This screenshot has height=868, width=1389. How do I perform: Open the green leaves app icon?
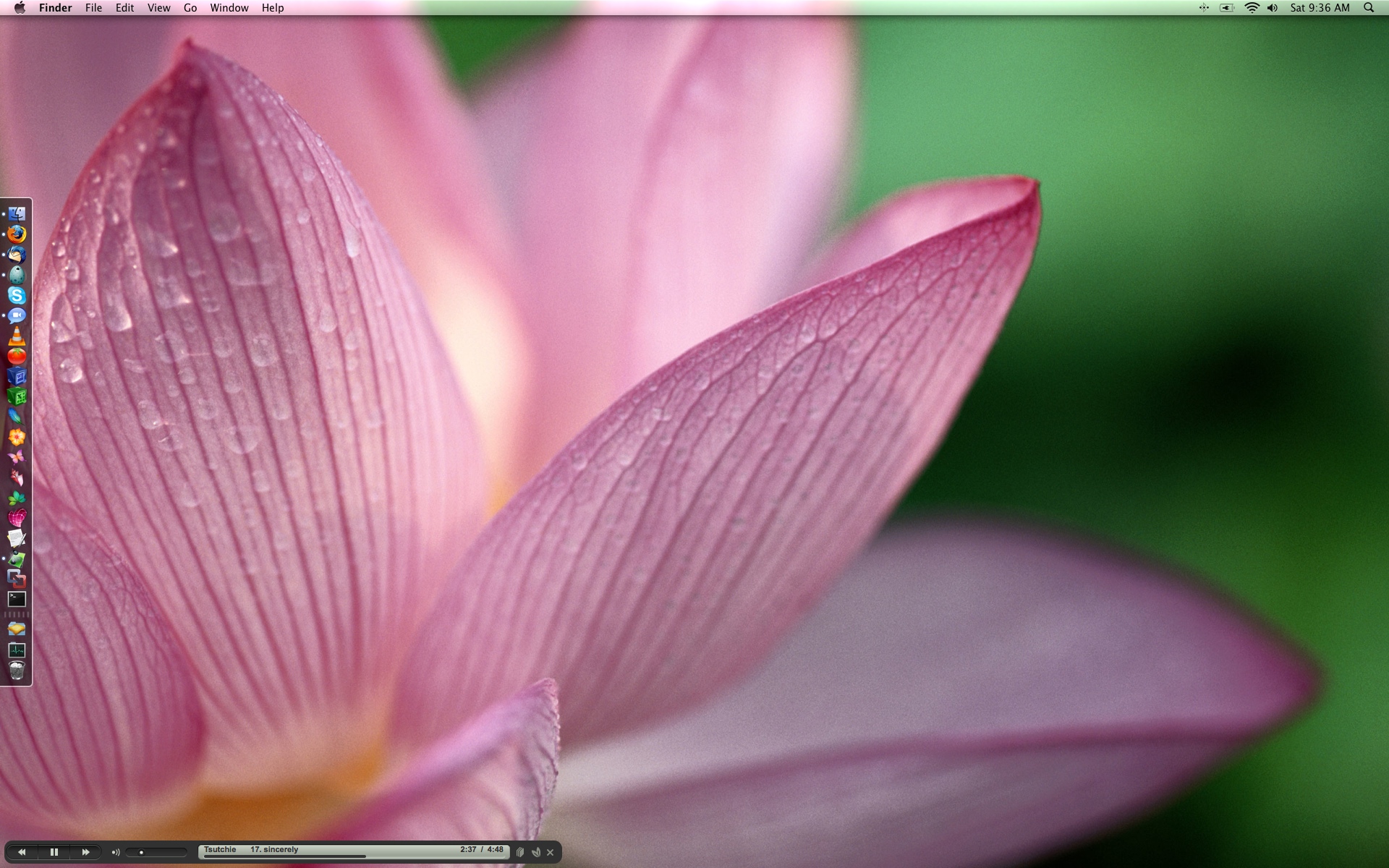click(x=17, y=498)
